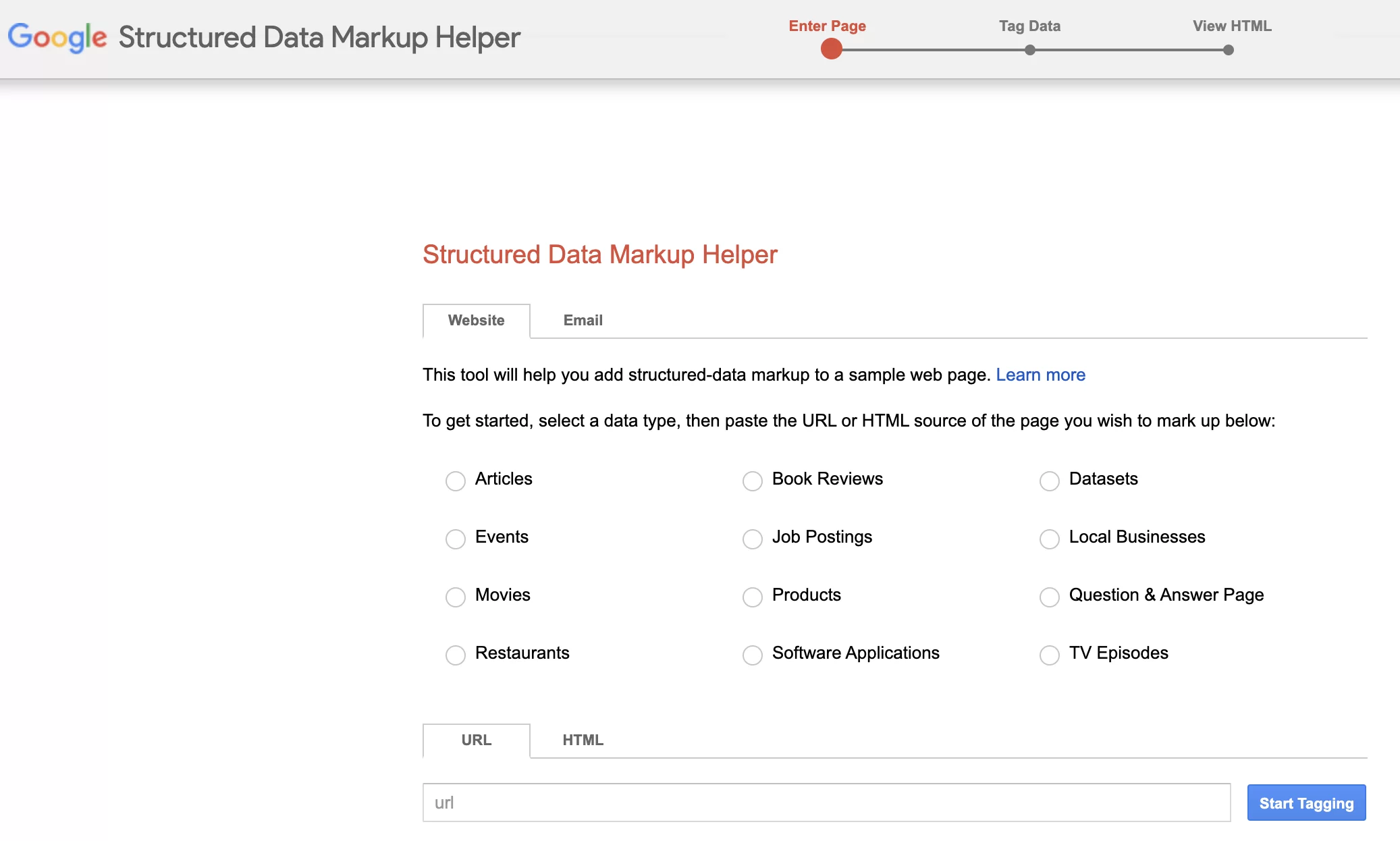Click the Enter Page step marker
1400x841 pixels.
coord(832,49)
